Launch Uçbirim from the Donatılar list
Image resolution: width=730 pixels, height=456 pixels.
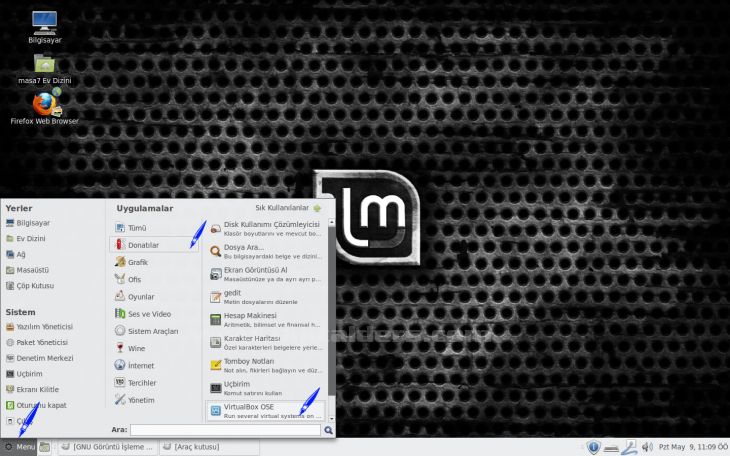click(265, 388)
